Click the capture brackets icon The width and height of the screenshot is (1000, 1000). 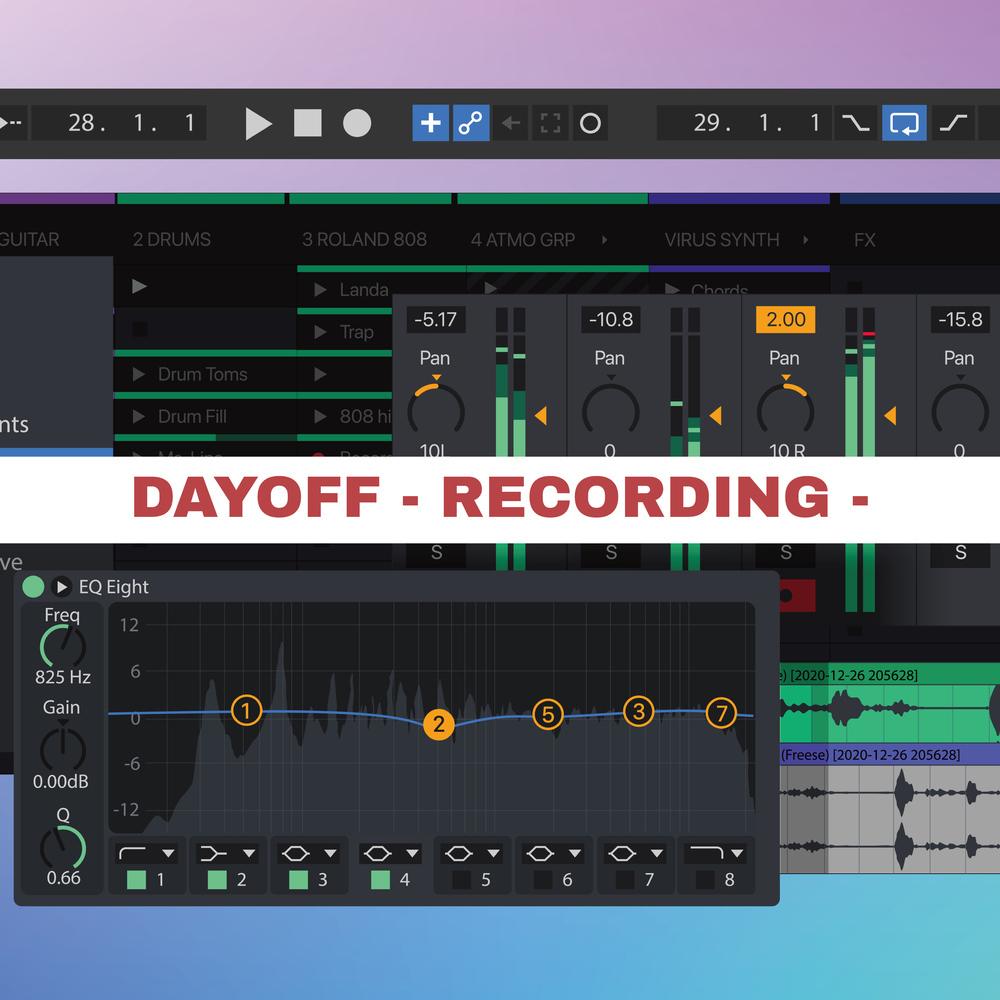(x=550, y=124)
